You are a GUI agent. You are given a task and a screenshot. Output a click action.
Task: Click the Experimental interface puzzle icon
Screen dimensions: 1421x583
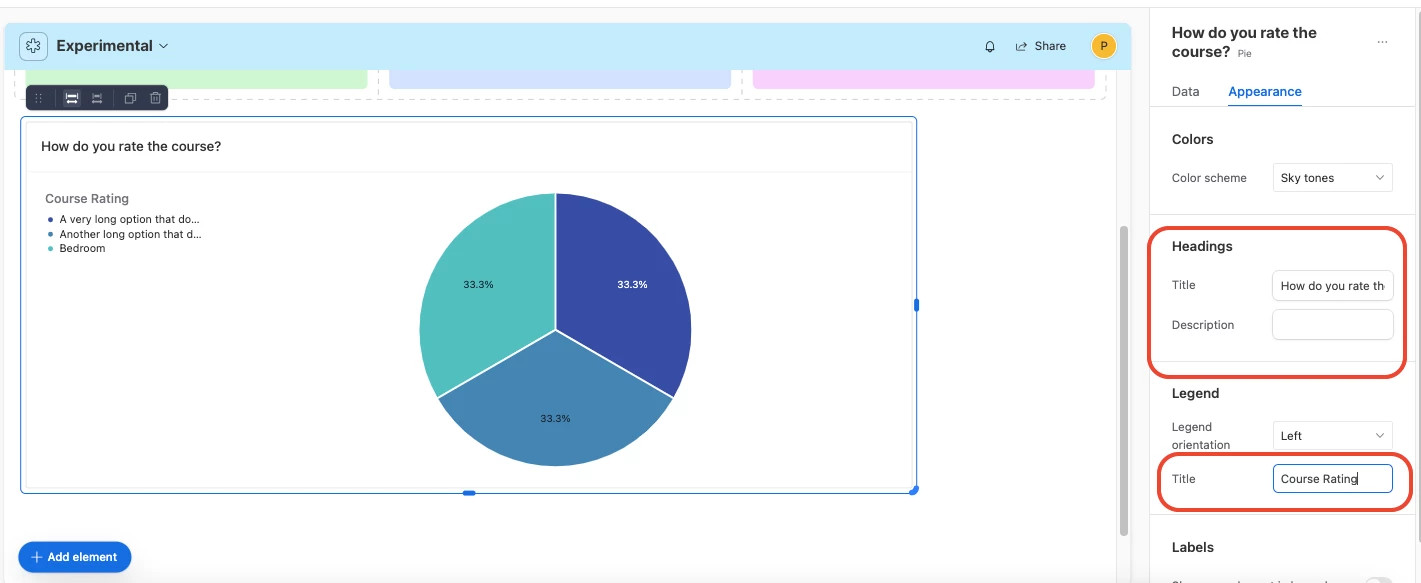pyautogui.click(x=33, y=46)
